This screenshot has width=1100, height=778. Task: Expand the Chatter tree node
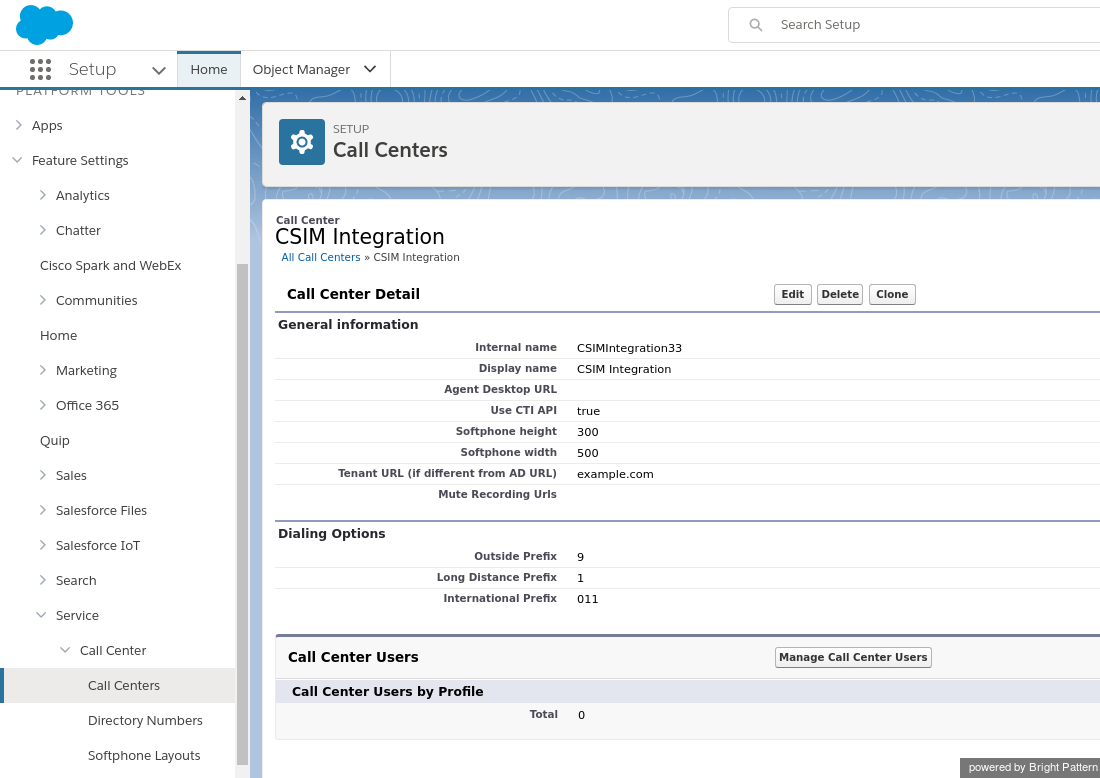43,230
